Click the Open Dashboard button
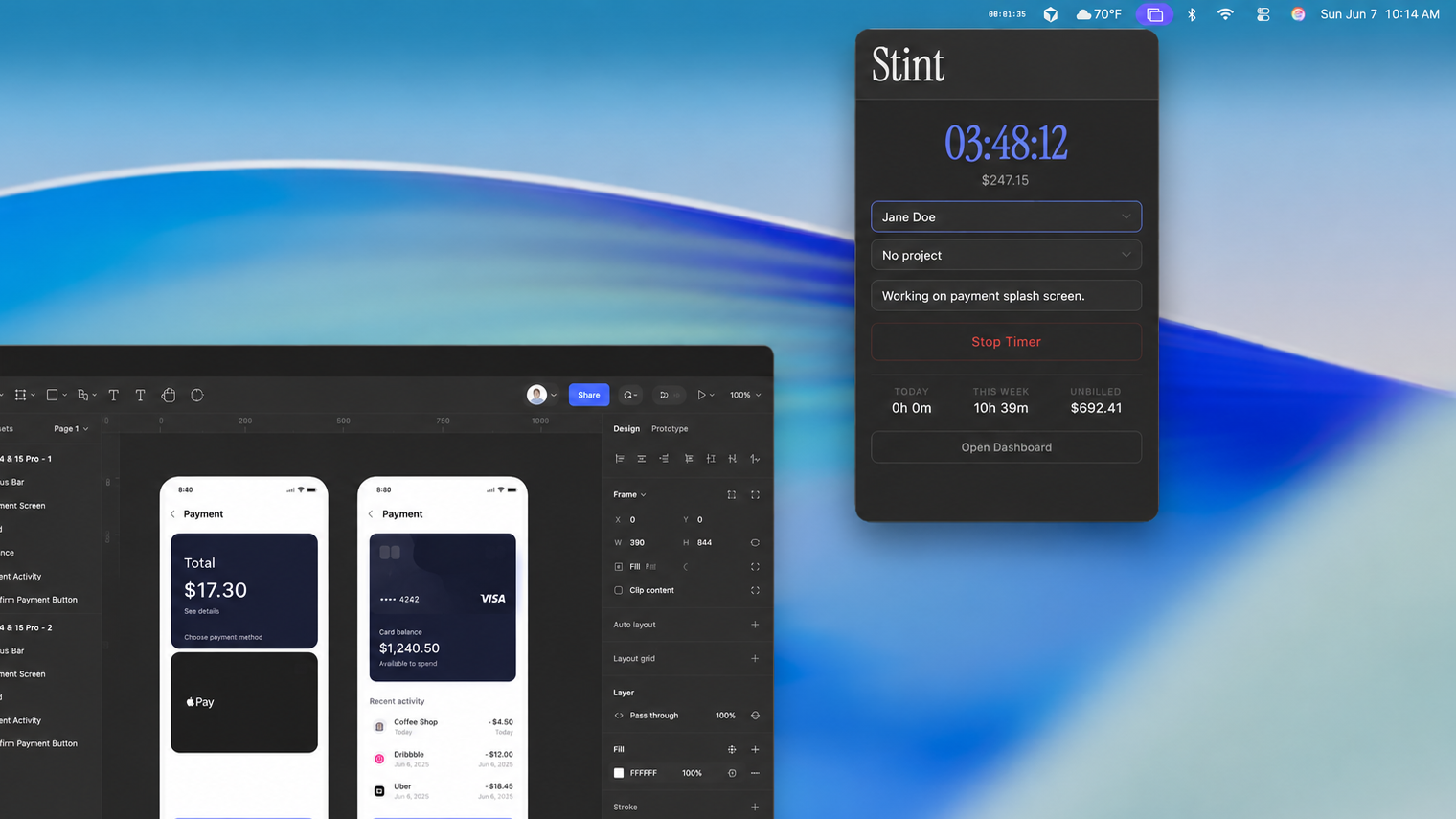The height and width of the screenshot is (819, 1456). [x=1006, y=447]
